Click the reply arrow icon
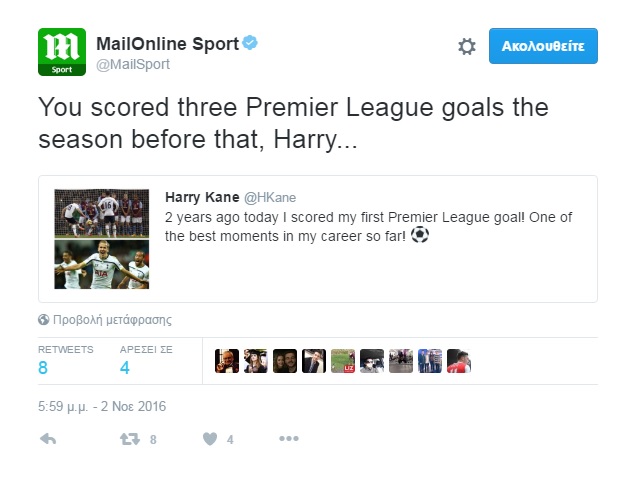 click(x=47, y=439)
